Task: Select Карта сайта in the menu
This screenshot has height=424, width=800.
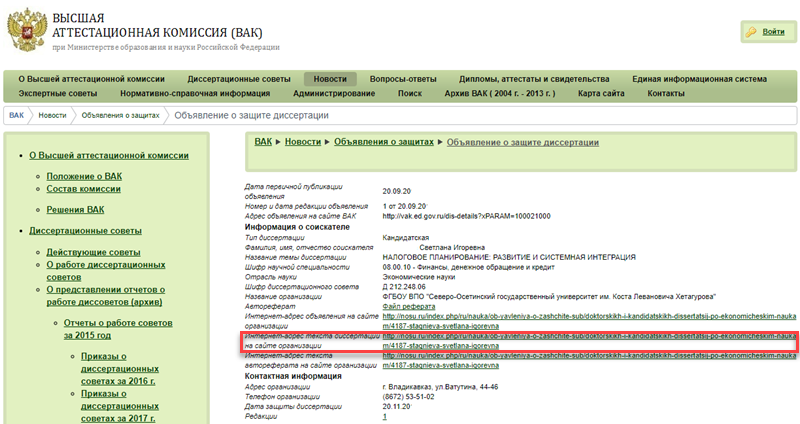Action: [601, 93]
